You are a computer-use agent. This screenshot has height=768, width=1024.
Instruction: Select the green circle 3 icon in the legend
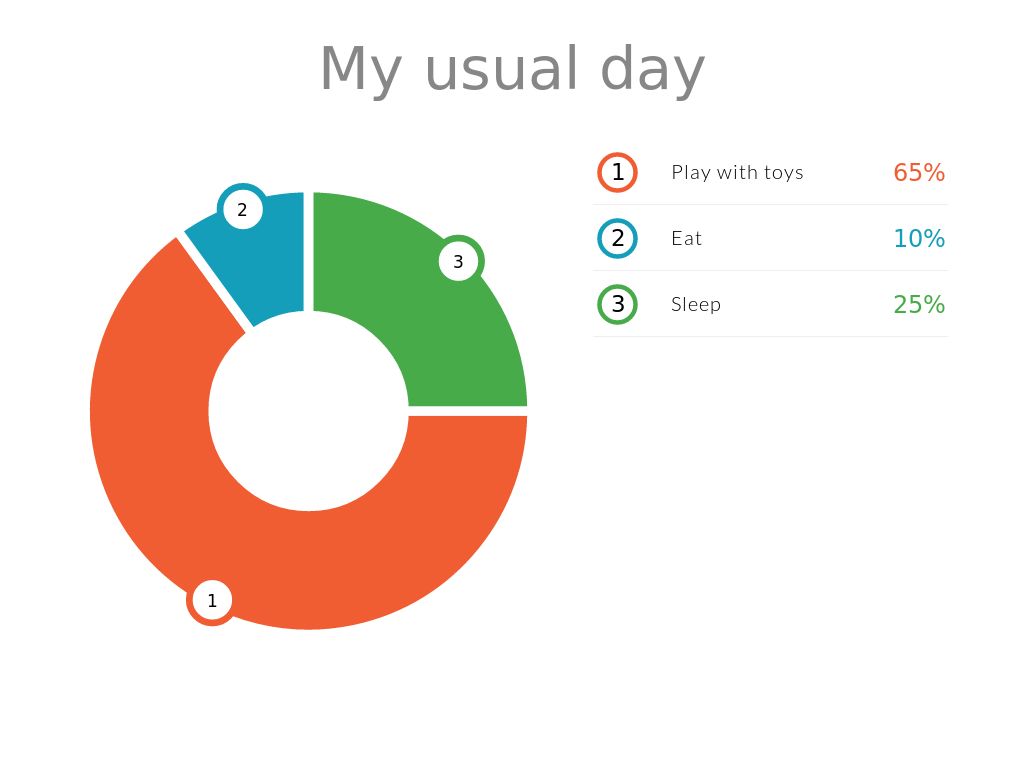[x=617, y=304]
